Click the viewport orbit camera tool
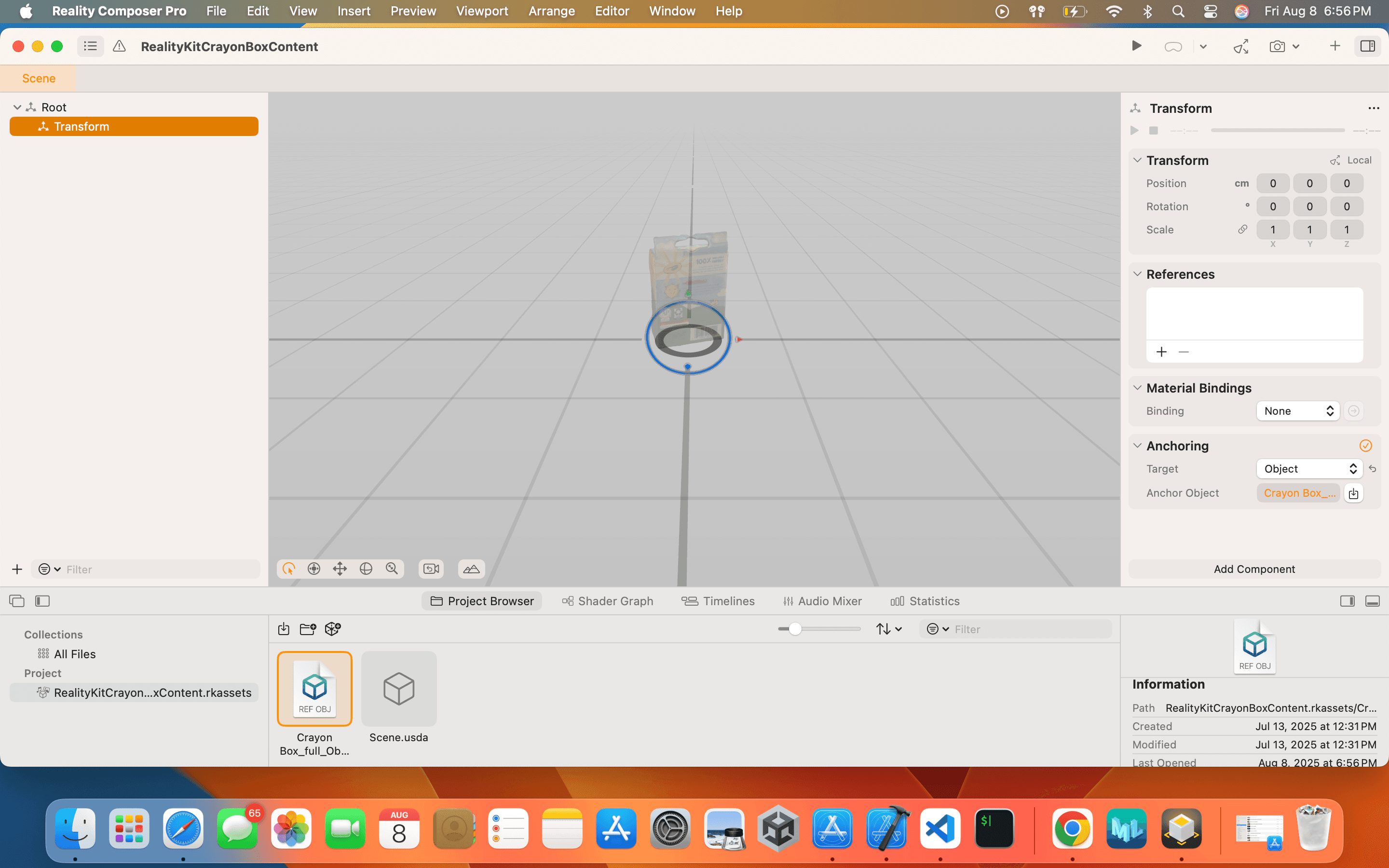Screen dimensions: 1389x868 (366, 569)
